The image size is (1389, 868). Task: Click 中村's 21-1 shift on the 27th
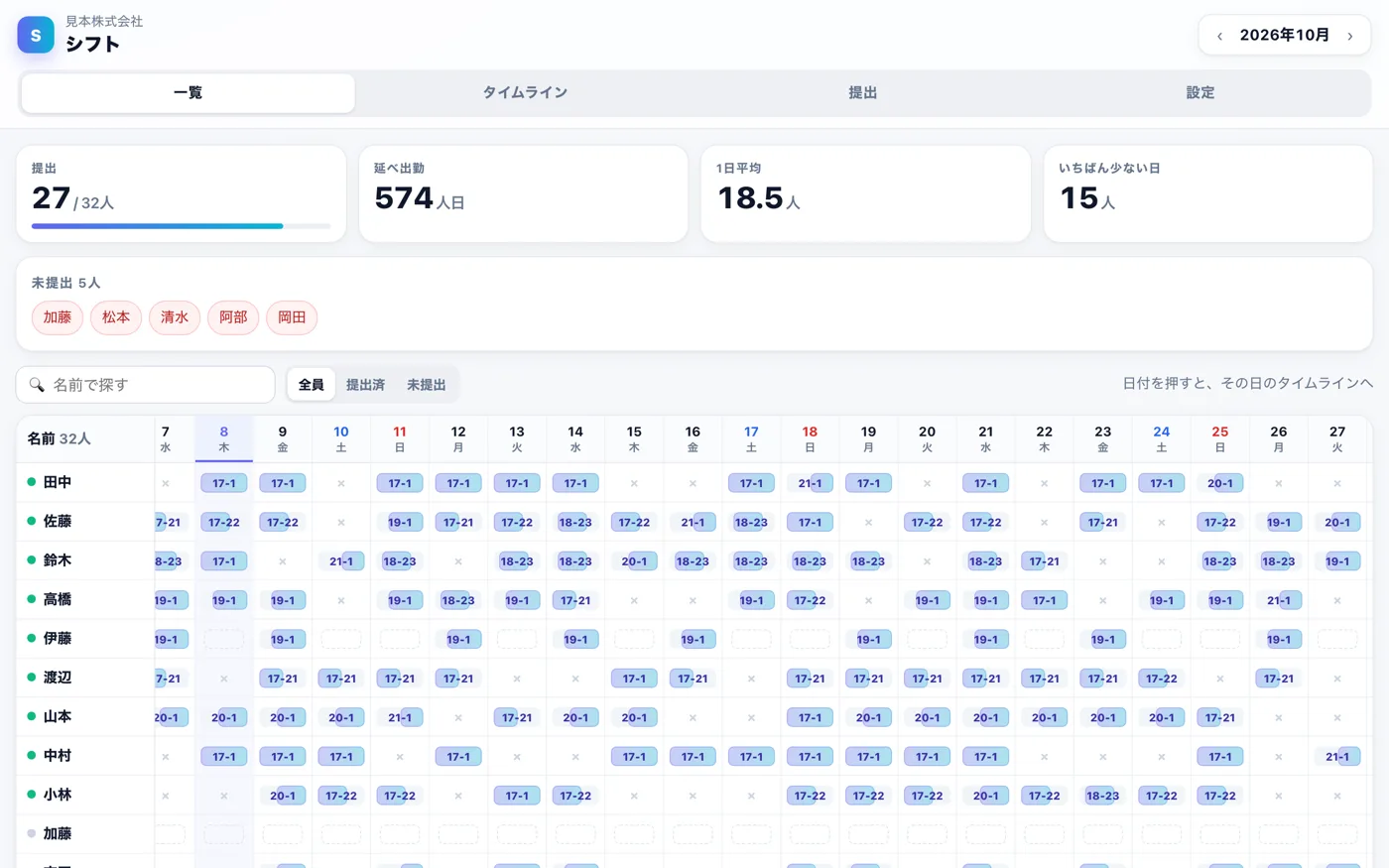tap(1337, 757)
